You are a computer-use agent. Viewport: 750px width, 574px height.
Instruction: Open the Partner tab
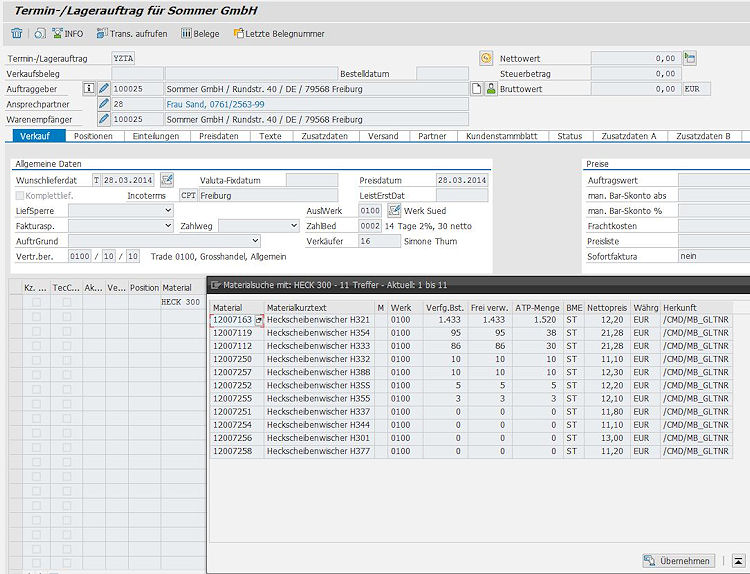coord(432,136)
